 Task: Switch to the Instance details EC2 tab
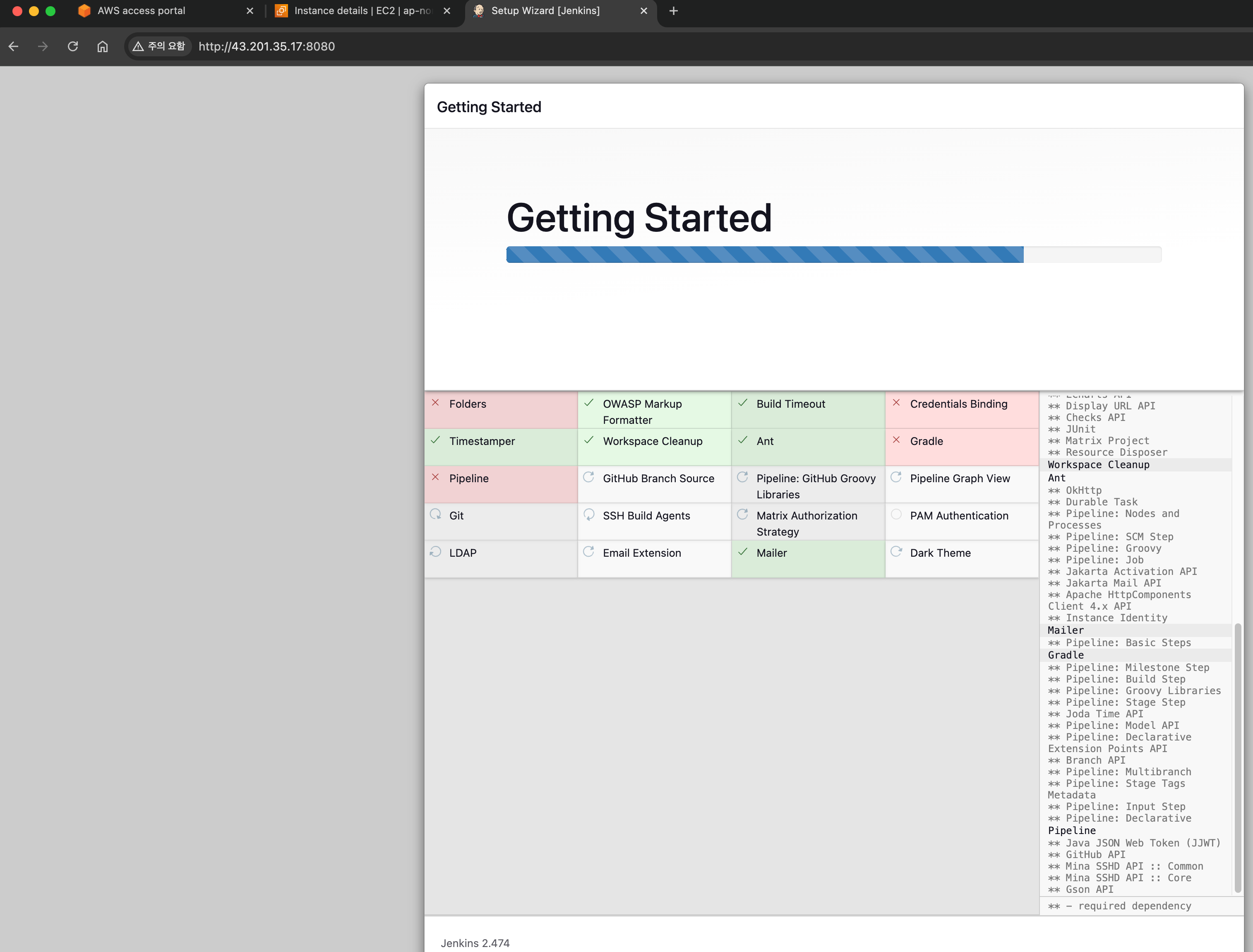(x=362, y=11)
